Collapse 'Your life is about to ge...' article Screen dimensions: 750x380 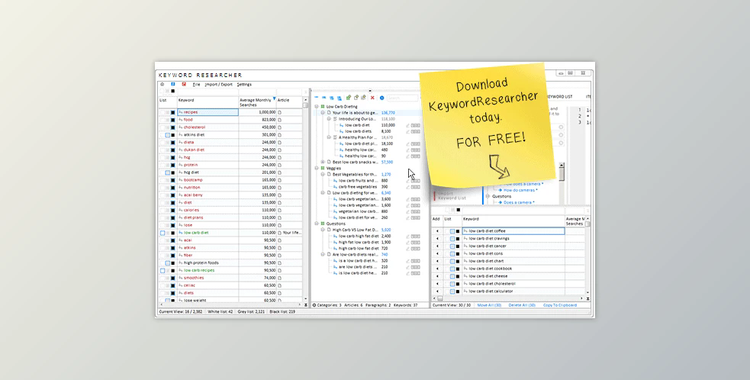(323, 113)
